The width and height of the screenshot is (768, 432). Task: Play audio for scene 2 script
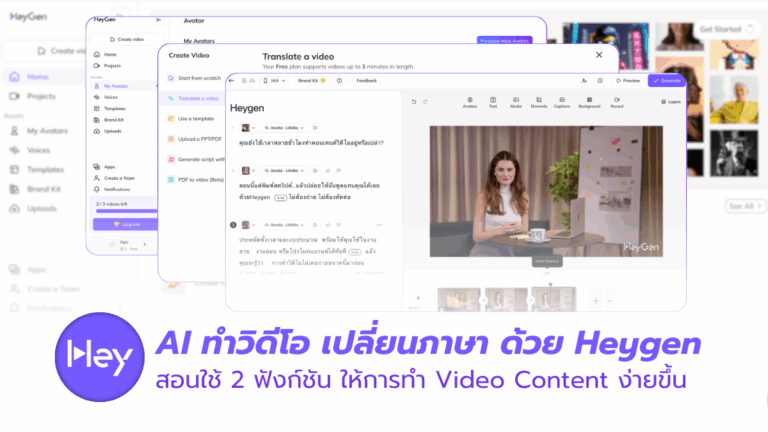315,170
